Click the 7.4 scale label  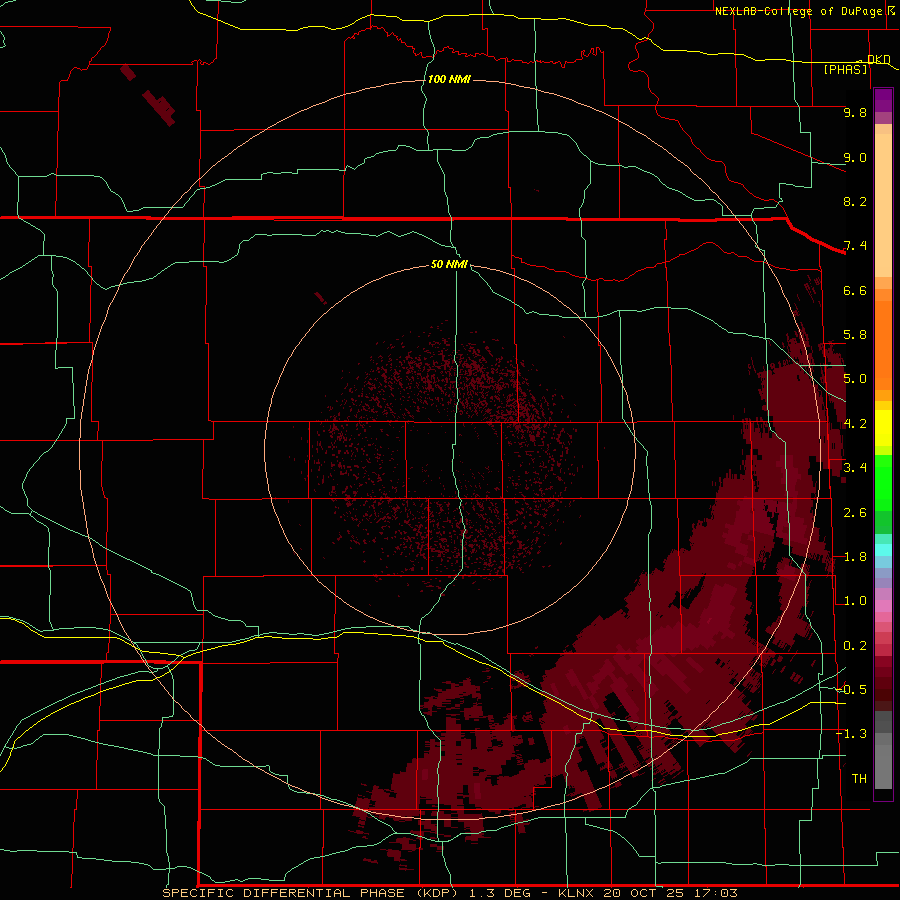pos(855,246)
